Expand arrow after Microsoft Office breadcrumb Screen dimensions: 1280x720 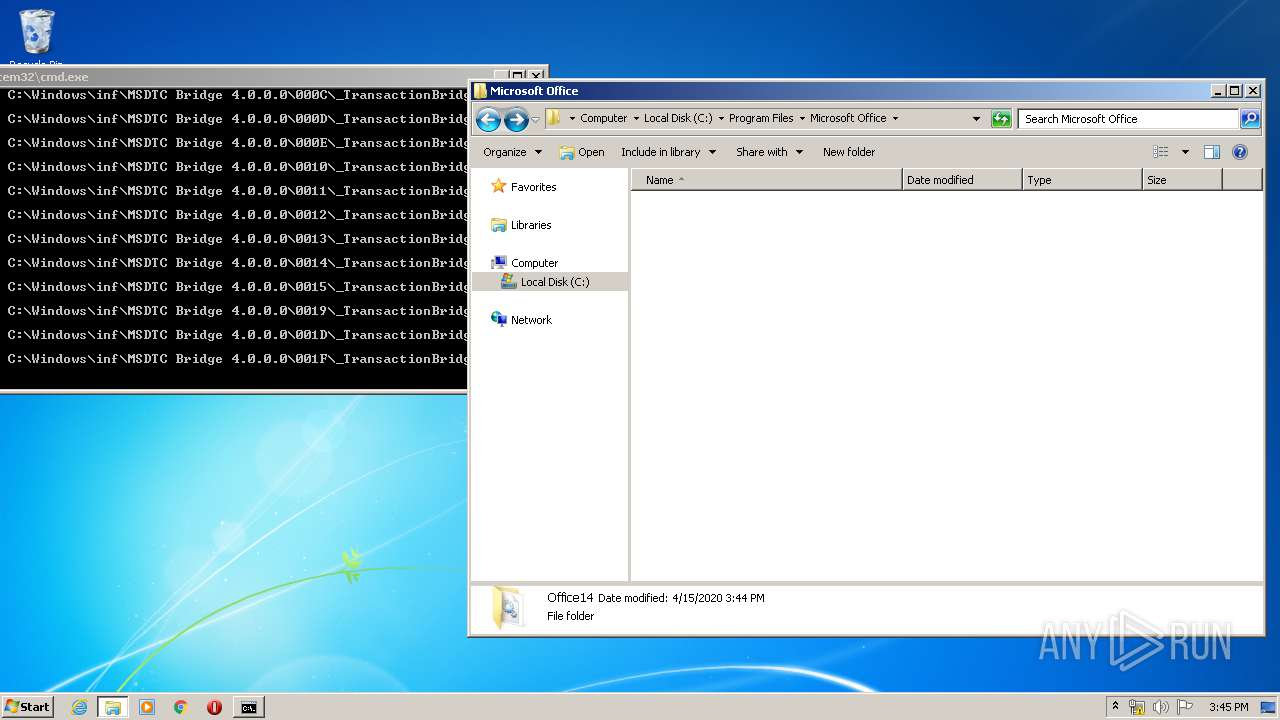tap(895, 118)
